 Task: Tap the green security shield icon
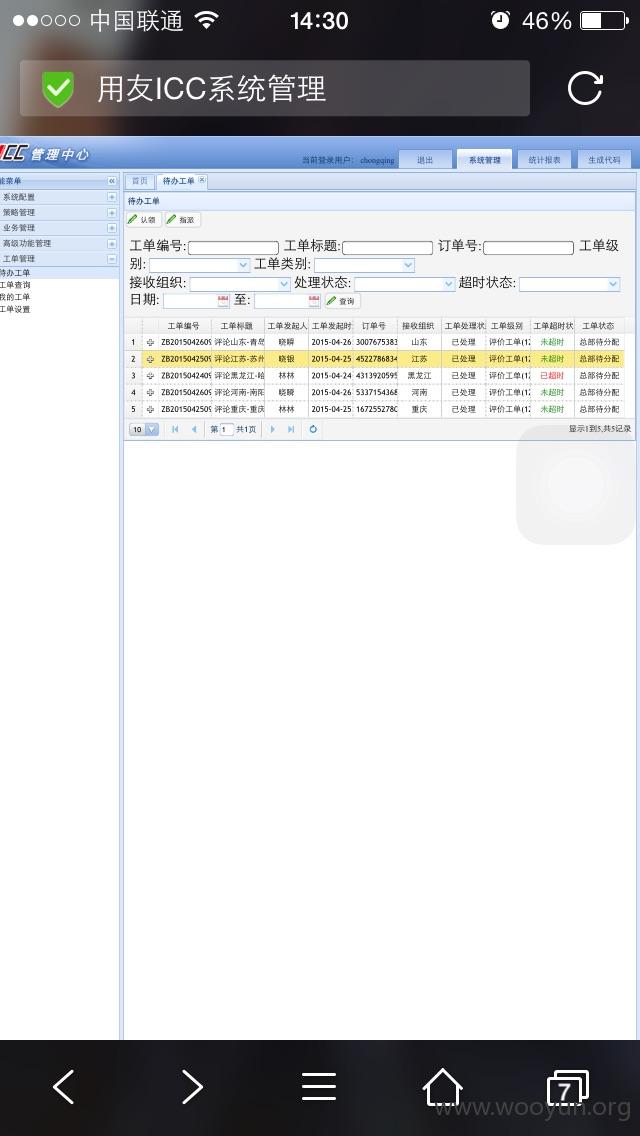pyautogui.click(x=58, y=88)
